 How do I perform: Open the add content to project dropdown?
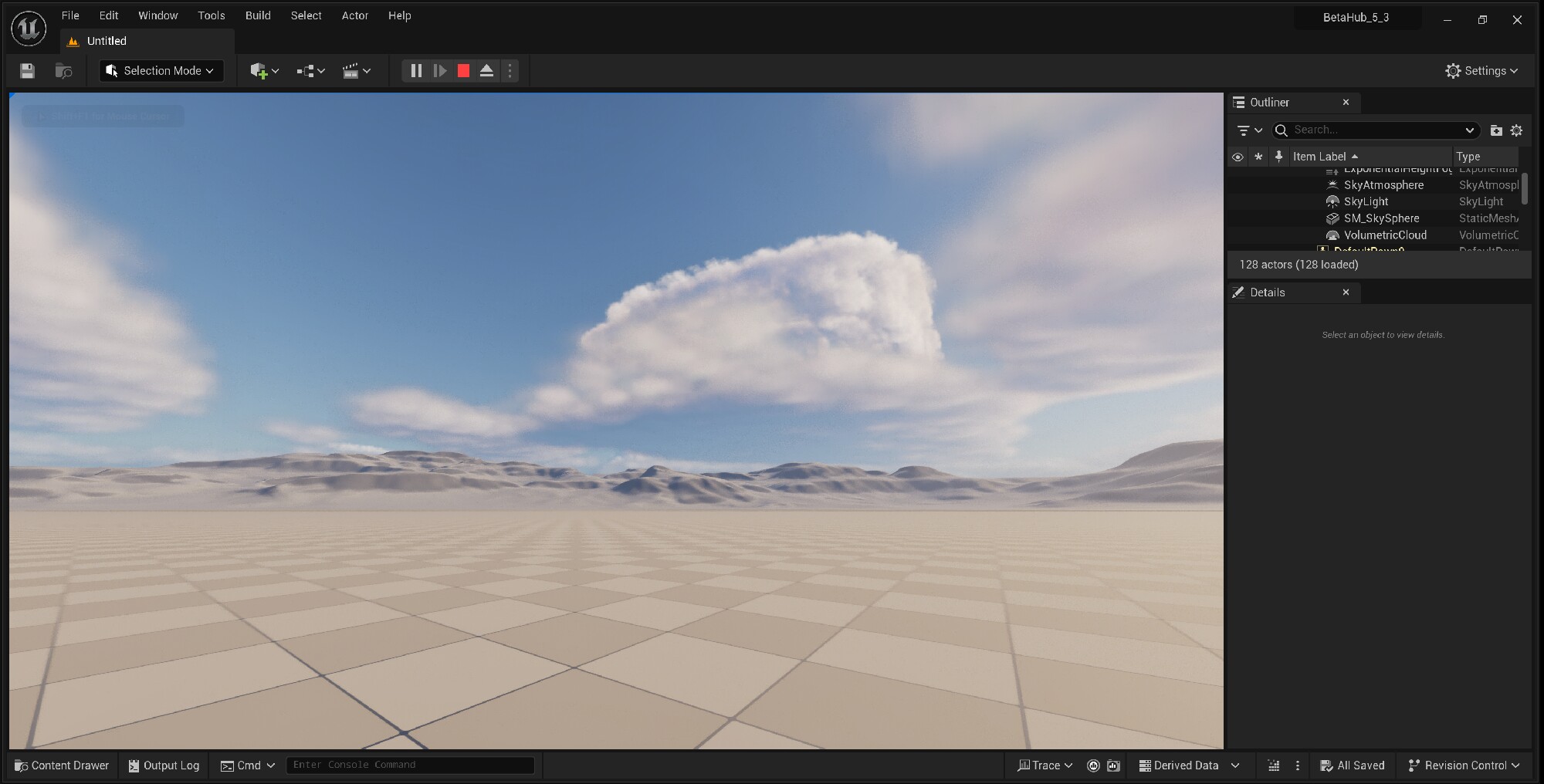point(264,71)
